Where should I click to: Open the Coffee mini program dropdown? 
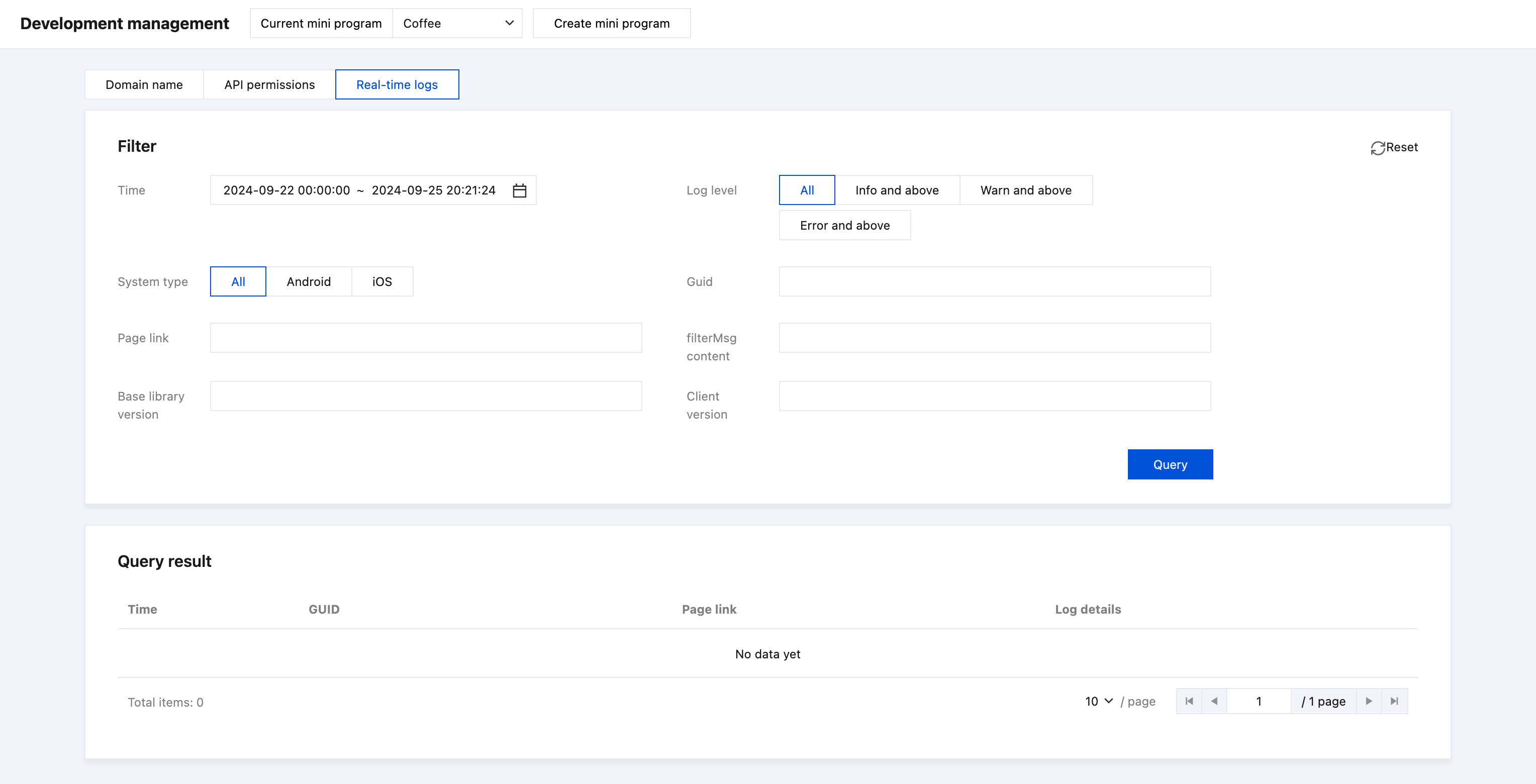[x=457, y=23]
